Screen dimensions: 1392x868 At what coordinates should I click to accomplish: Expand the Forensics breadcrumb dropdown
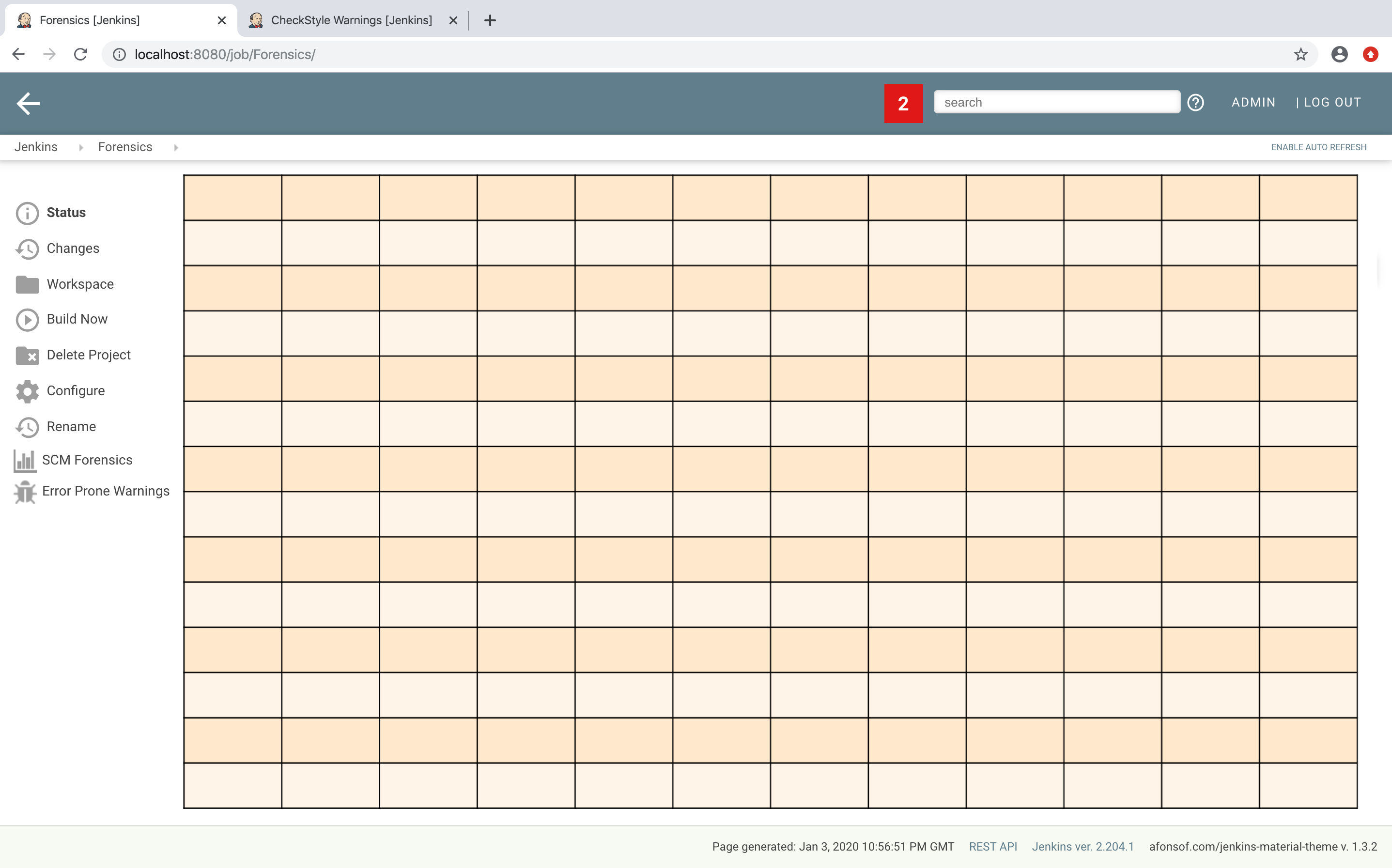[176, 147]
